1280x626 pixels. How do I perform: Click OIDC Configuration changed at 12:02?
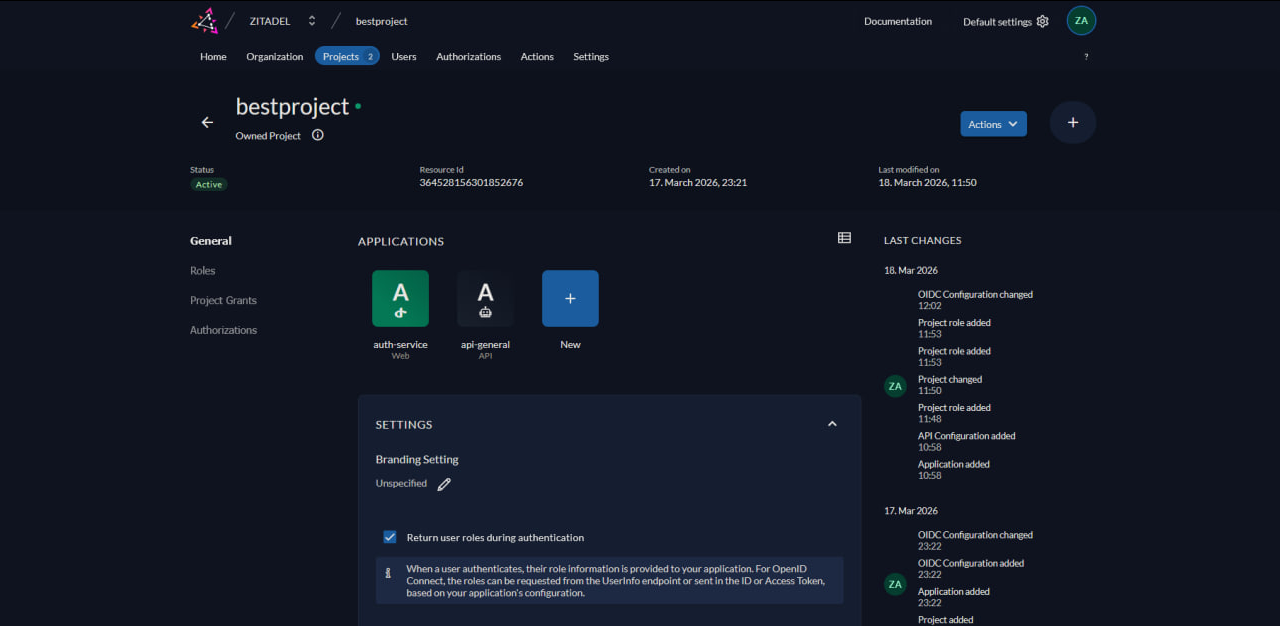click(975, 300)
